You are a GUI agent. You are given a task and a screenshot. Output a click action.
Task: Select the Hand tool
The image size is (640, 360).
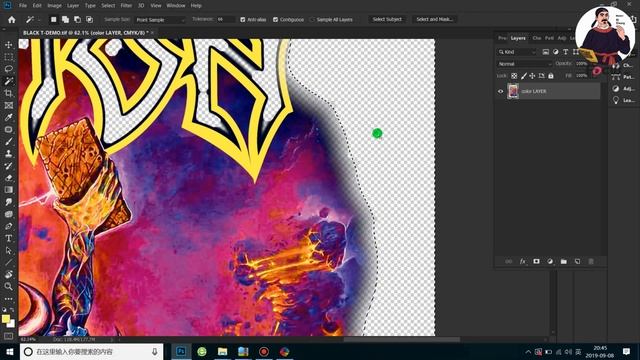(9, 274)
